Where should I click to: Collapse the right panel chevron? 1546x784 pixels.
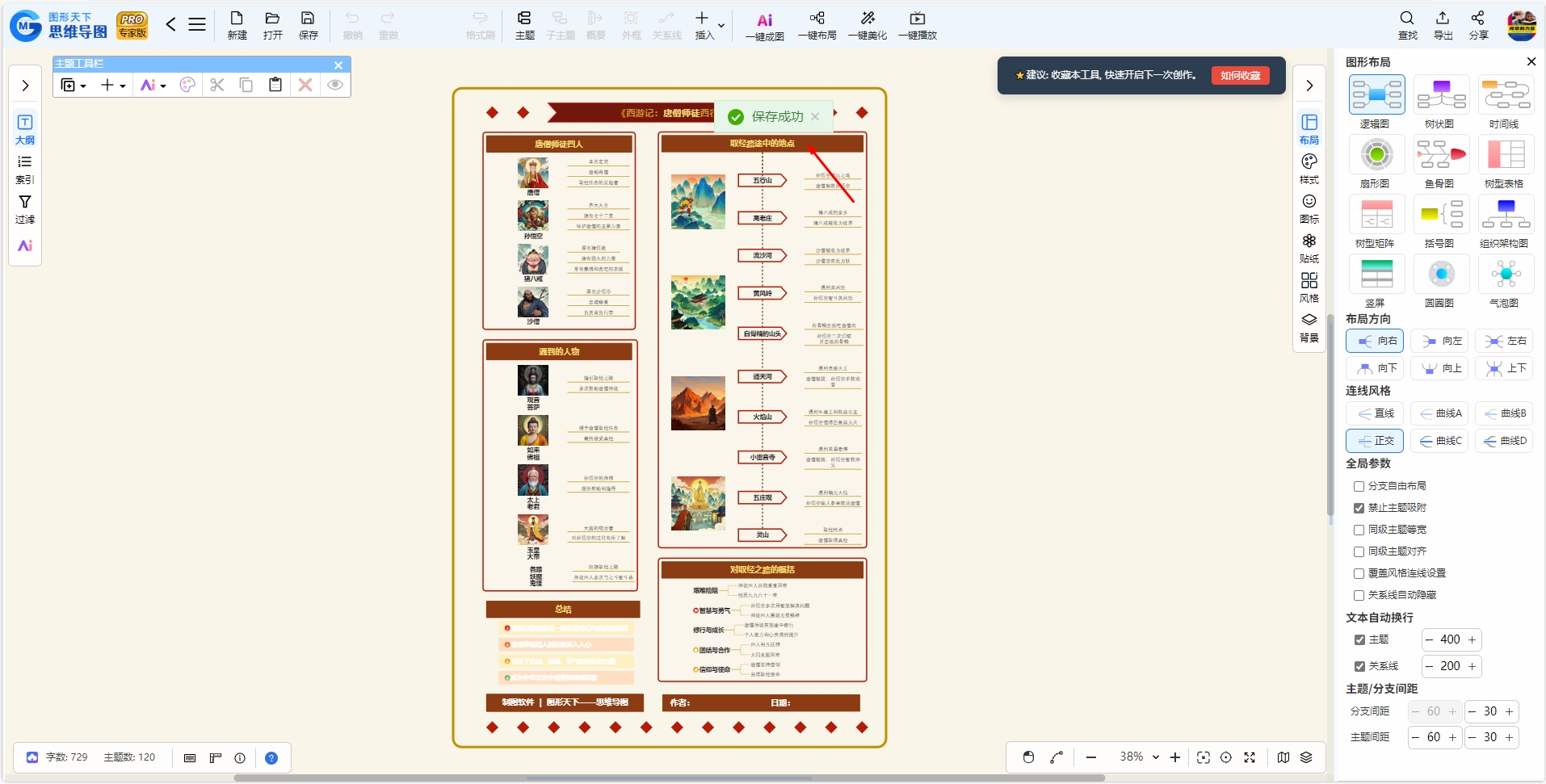click(1309, 86)
